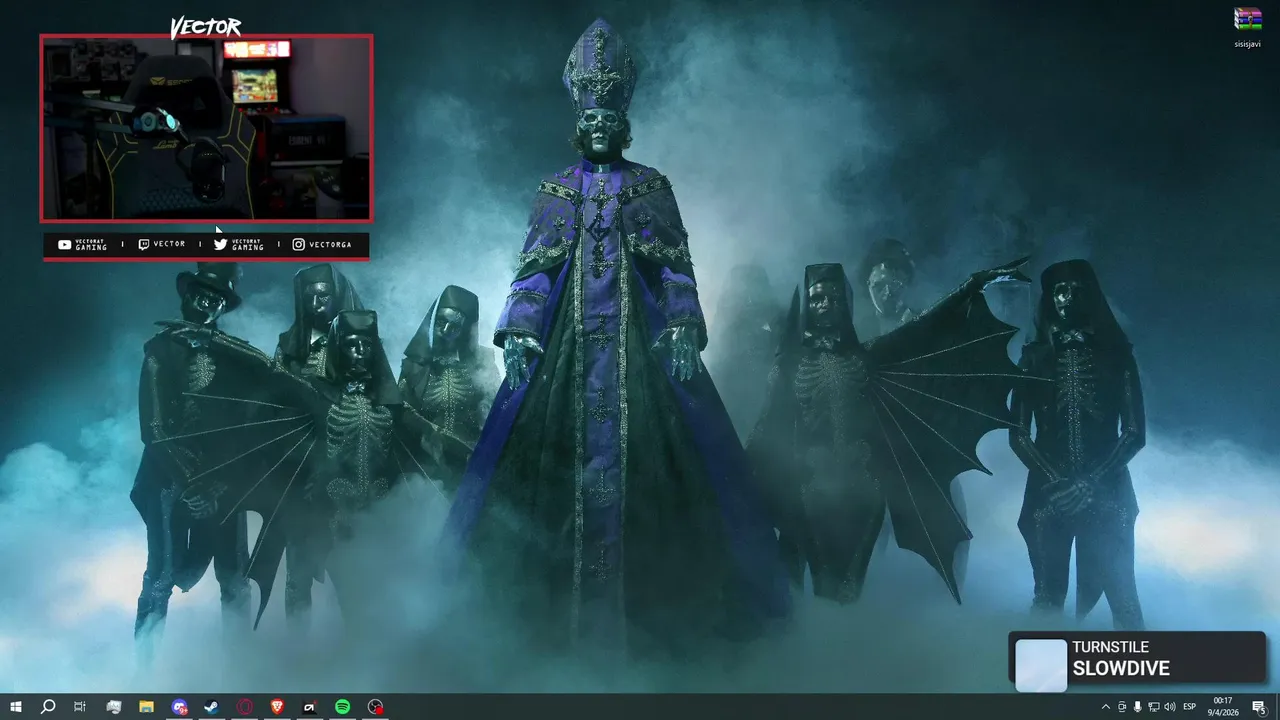Click the Meet Now camera tray icon
This screenshot has width=1280, height=720.
coord(1121,707)
